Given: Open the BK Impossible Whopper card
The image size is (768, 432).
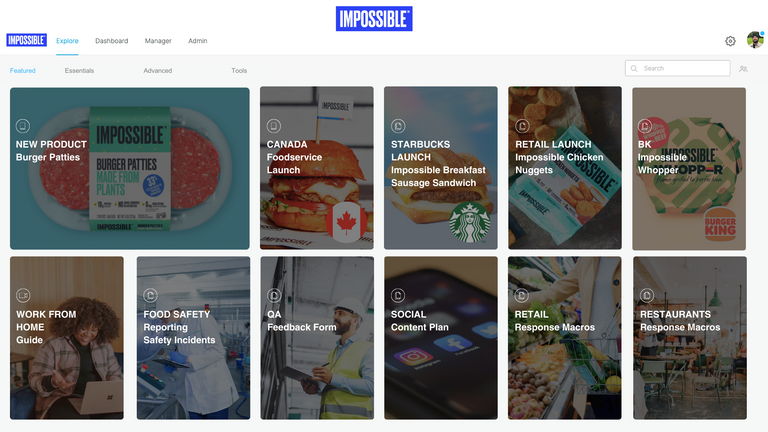Looking at the screenshot, I should click(x=689, y=168).
